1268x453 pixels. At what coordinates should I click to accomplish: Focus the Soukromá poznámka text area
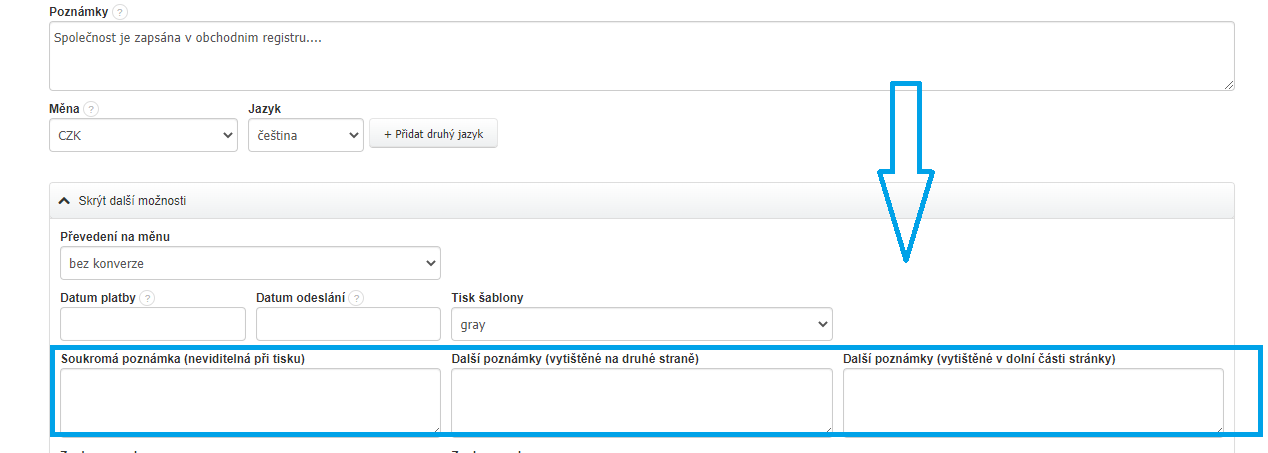tap(249, 399)
